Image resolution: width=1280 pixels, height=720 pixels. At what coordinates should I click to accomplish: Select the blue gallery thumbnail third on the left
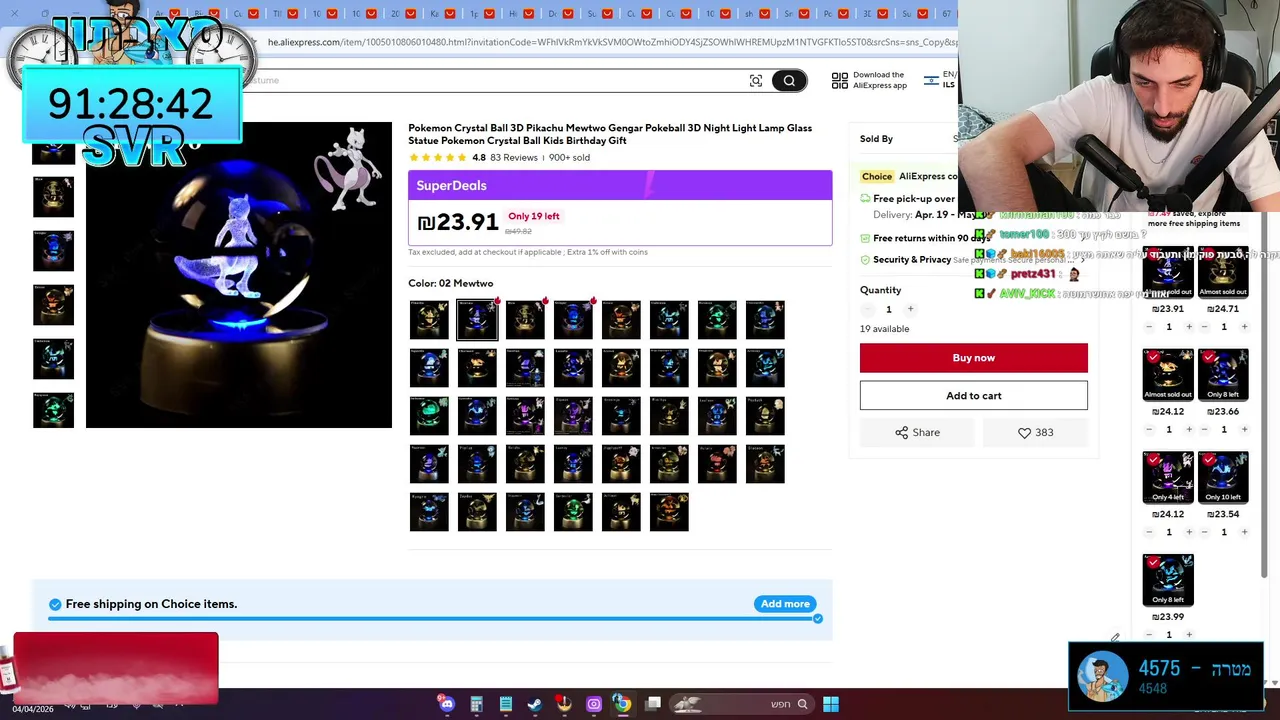53,250
